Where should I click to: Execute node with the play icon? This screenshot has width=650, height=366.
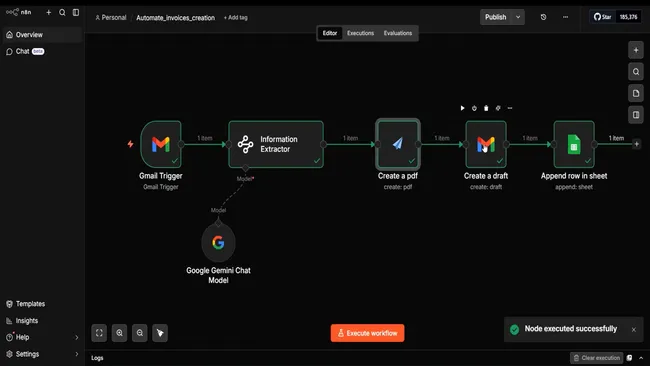coord(462,108)
